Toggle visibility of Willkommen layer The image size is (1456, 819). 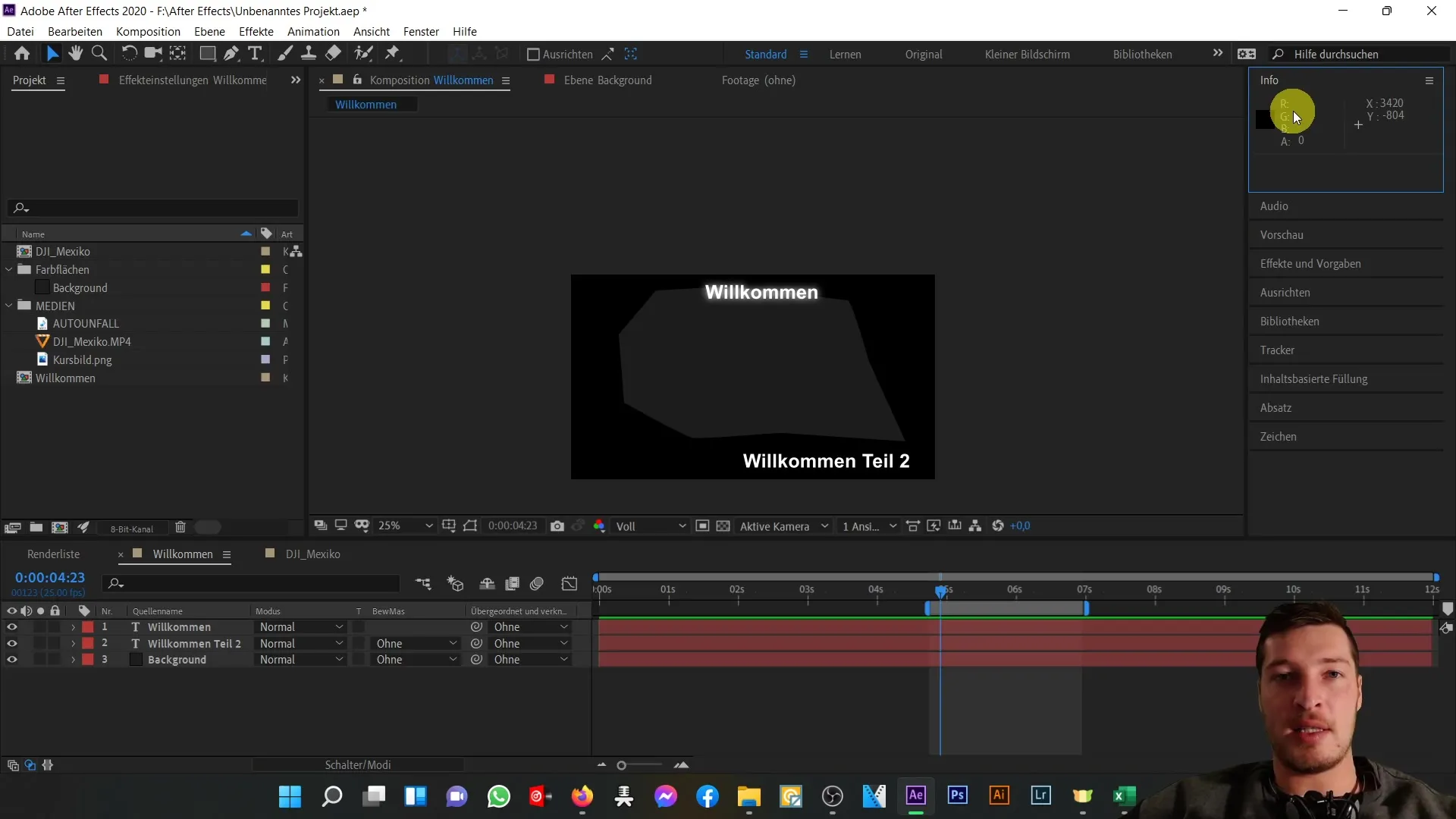(11, 626)
